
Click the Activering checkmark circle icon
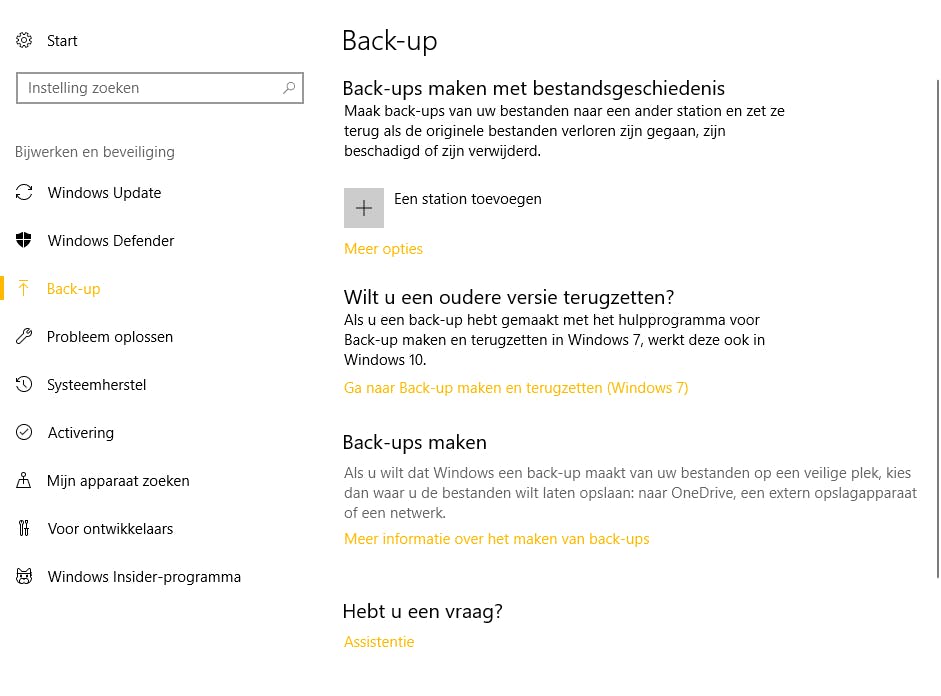(24, 433)
